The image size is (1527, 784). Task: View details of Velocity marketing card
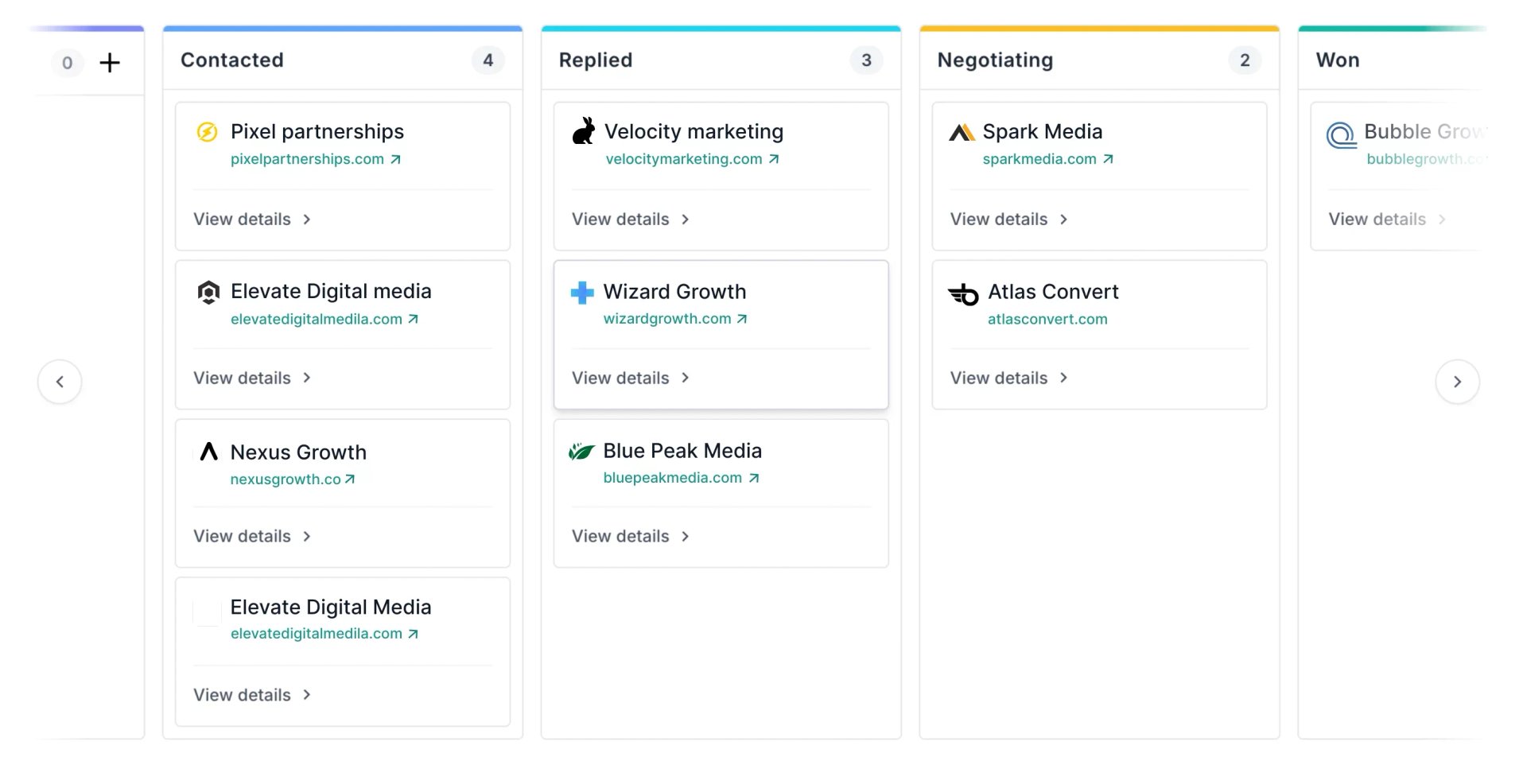(x=631, y=219)
